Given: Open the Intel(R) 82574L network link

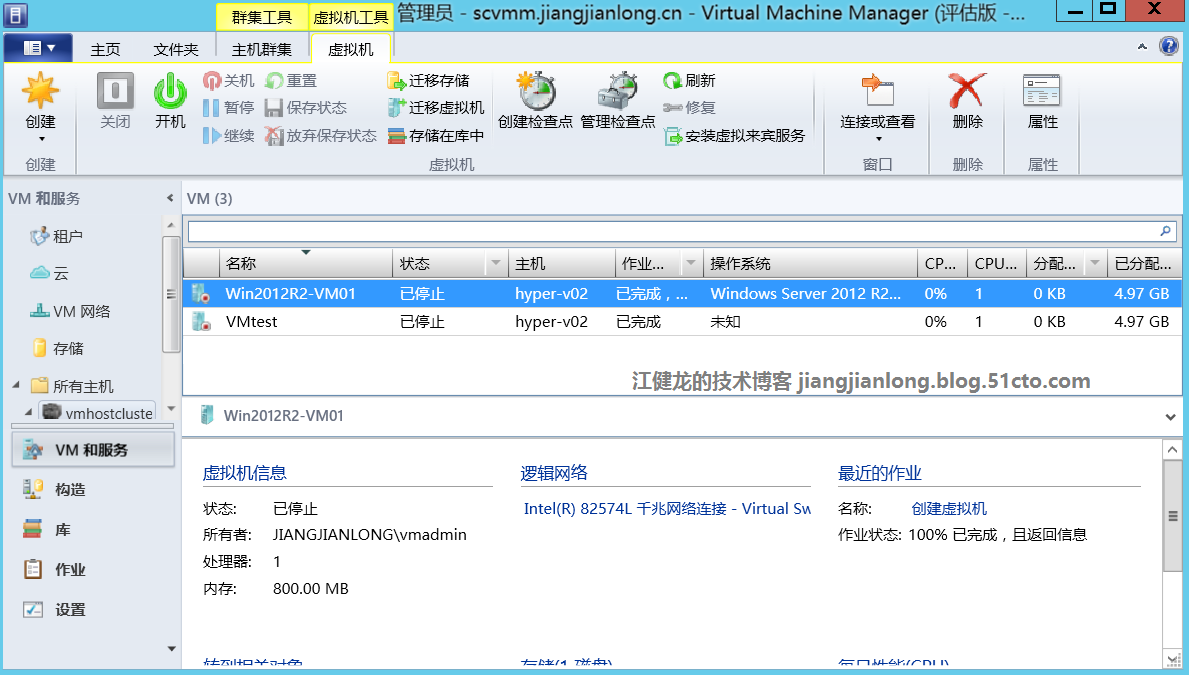Looking at the screenshot, I should point(667,509).
